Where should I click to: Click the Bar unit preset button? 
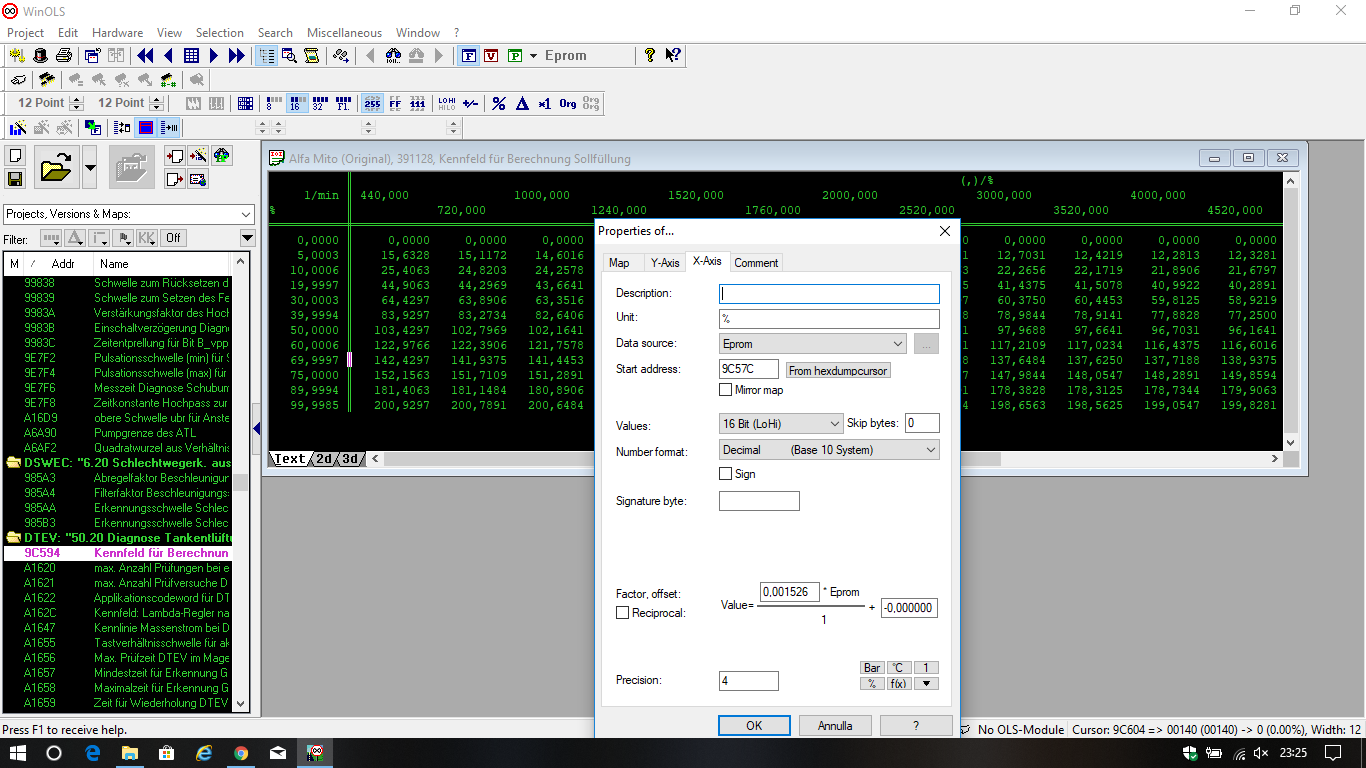click(872, 668)
